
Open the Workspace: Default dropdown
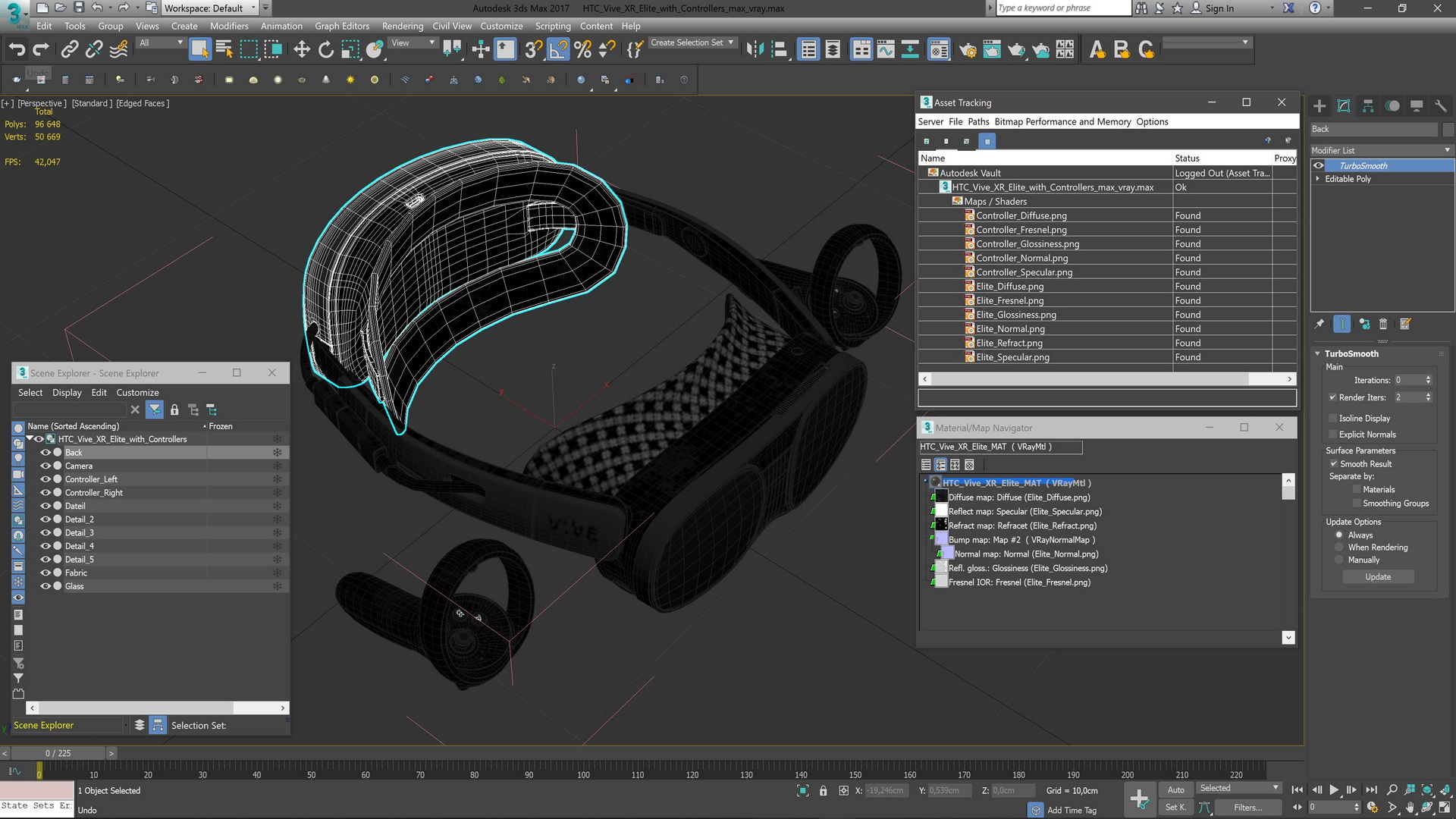[x=211, y=8]
